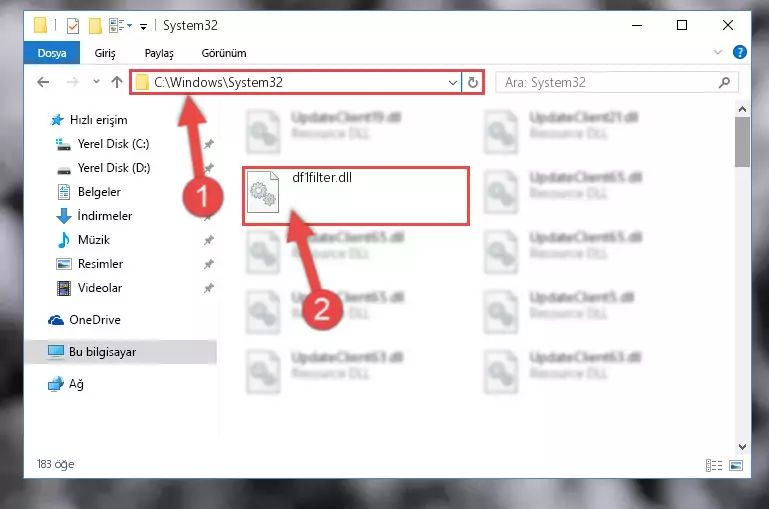
Task: Open Yerel Disk (C:) in sidebar
Action: click(113, 144)
